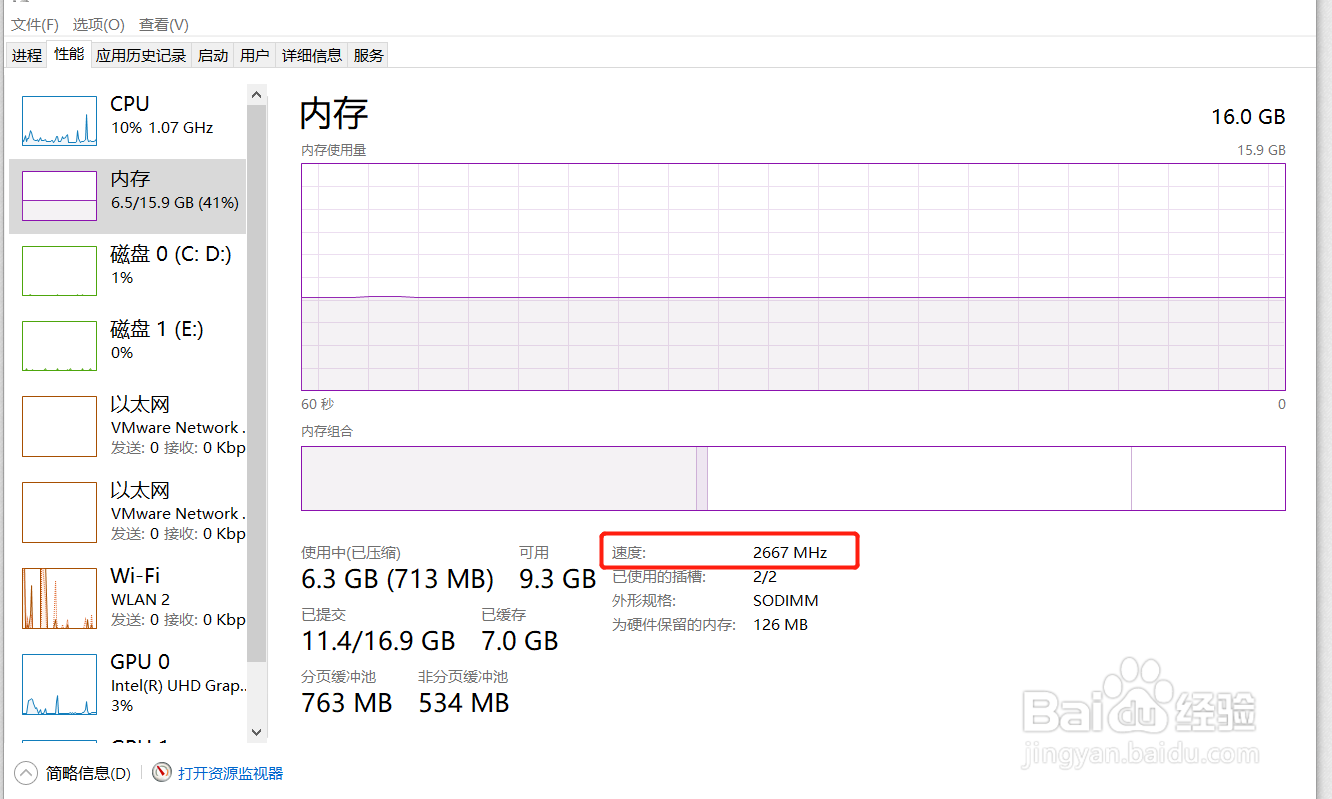The width and height of the screenshot is (1332, 799).
Task: Open the 查看(V) menu
Action: [x=164, y=24]
